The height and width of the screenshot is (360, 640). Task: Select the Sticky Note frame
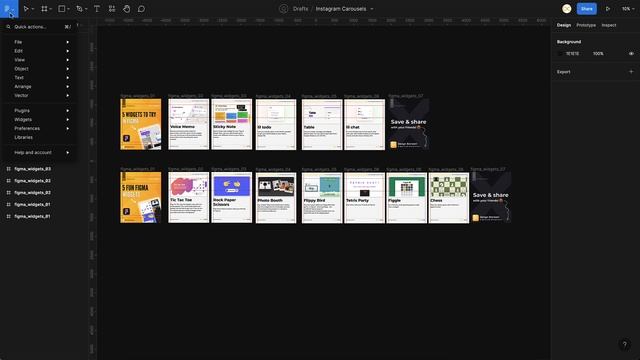231,124
